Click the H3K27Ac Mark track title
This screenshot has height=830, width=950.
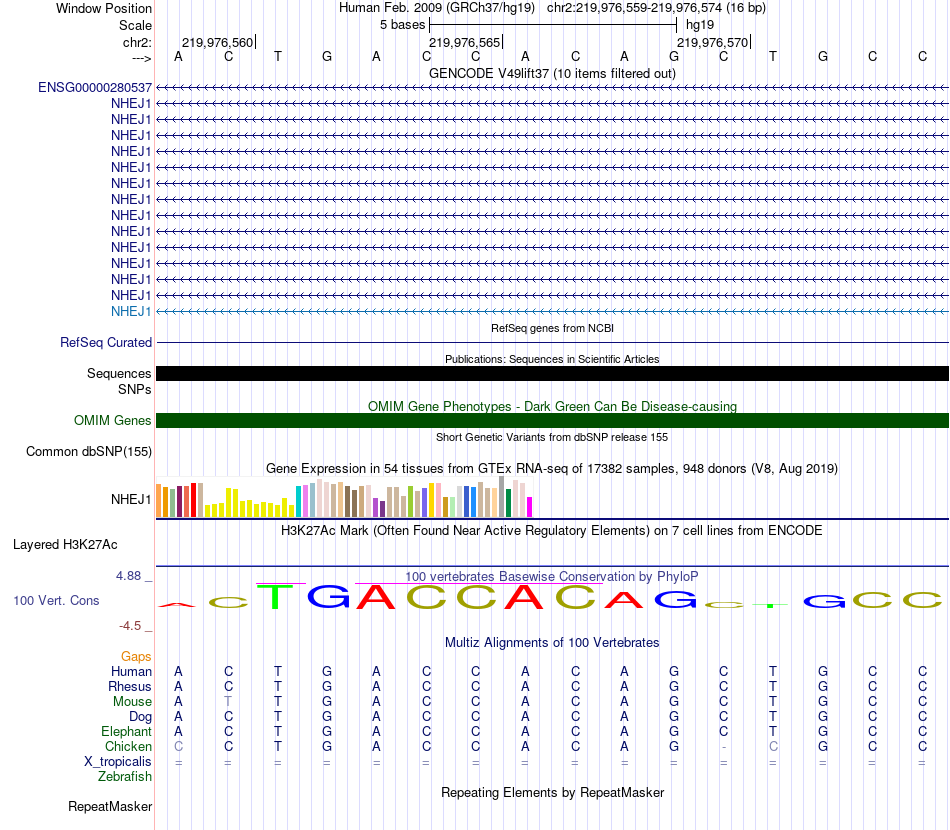coord(552,531)
